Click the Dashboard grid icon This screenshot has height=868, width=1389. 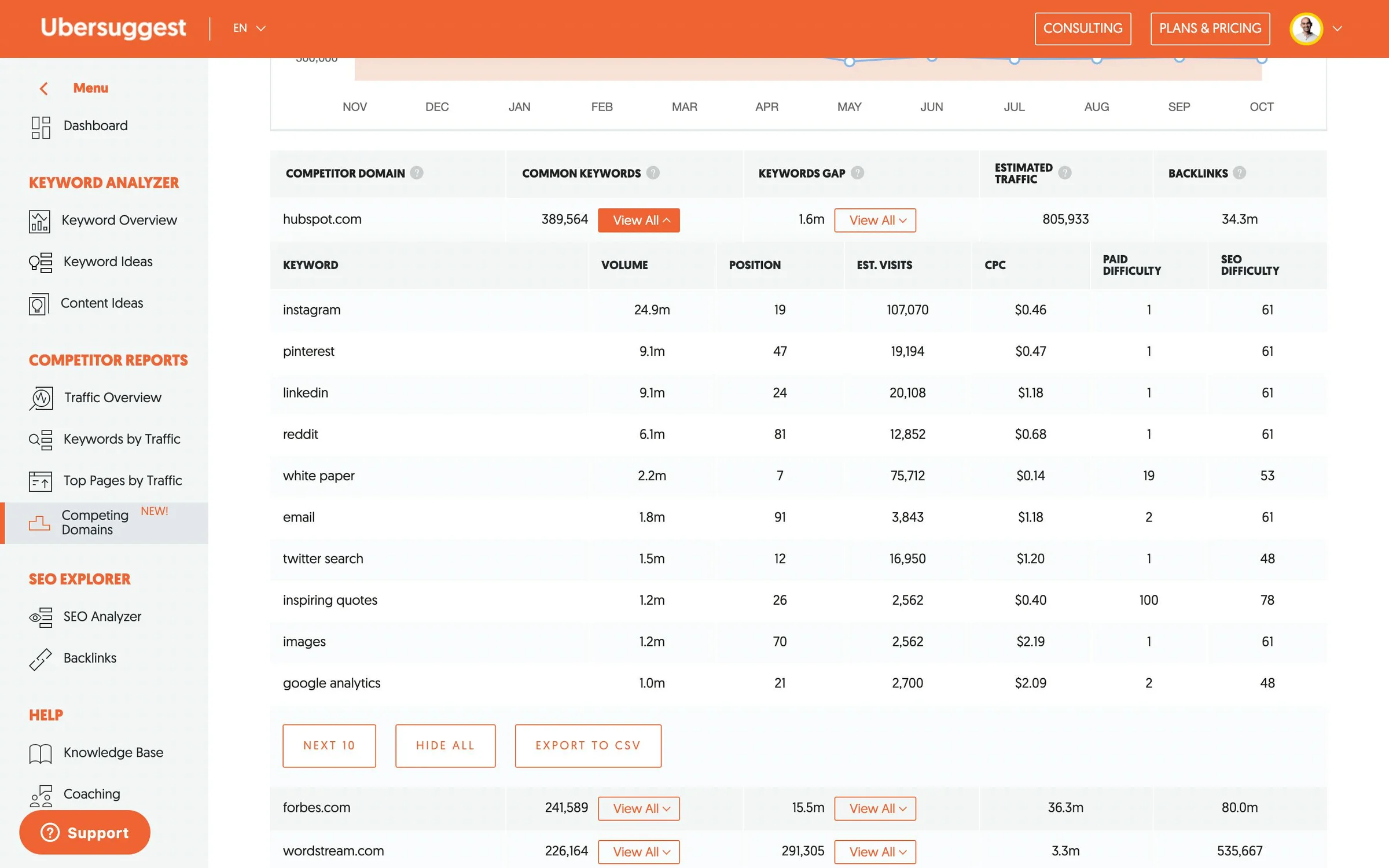pos(41,127)
